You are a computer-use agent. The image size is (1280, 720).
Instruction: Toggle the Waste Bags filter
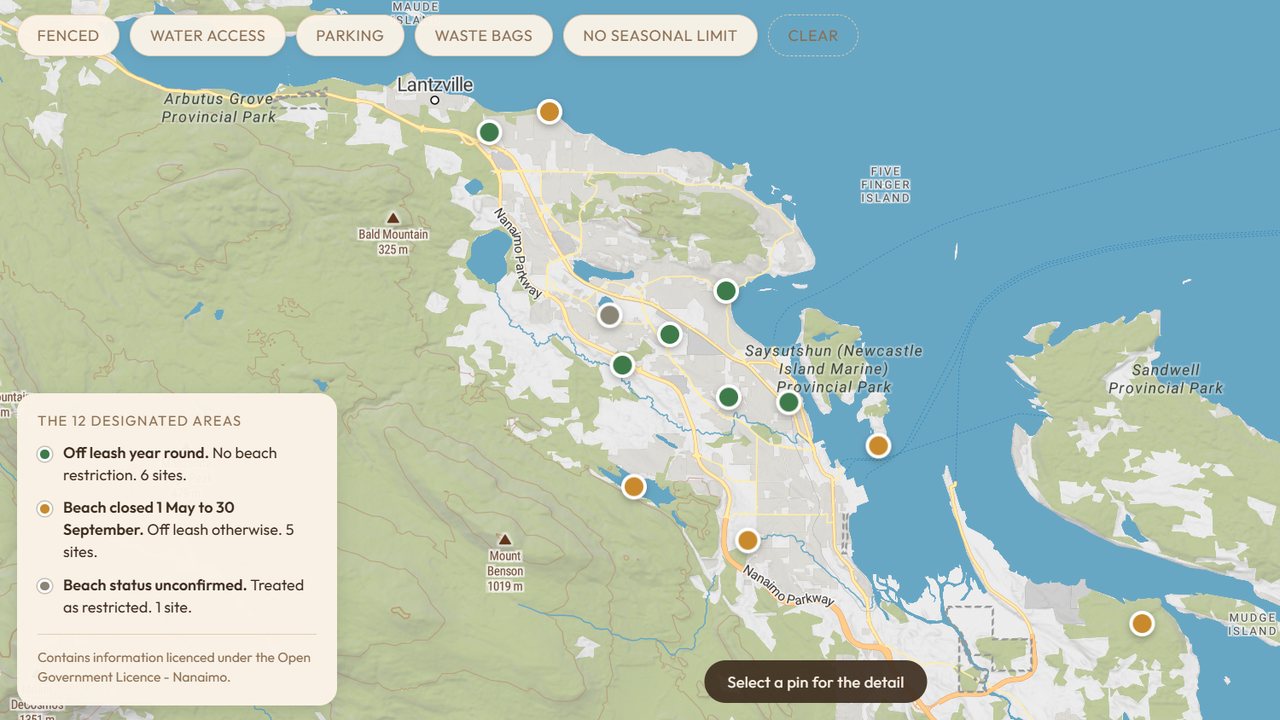[484, 36]
